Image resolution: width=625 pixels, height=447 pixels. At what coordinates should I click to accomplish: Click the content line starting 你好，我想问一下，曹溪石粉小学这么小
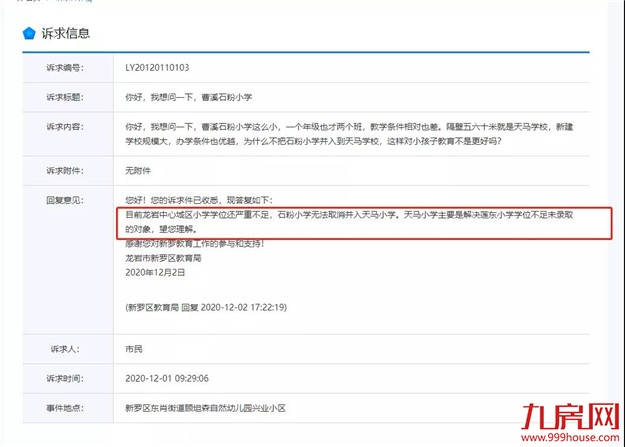coord(349,127)
